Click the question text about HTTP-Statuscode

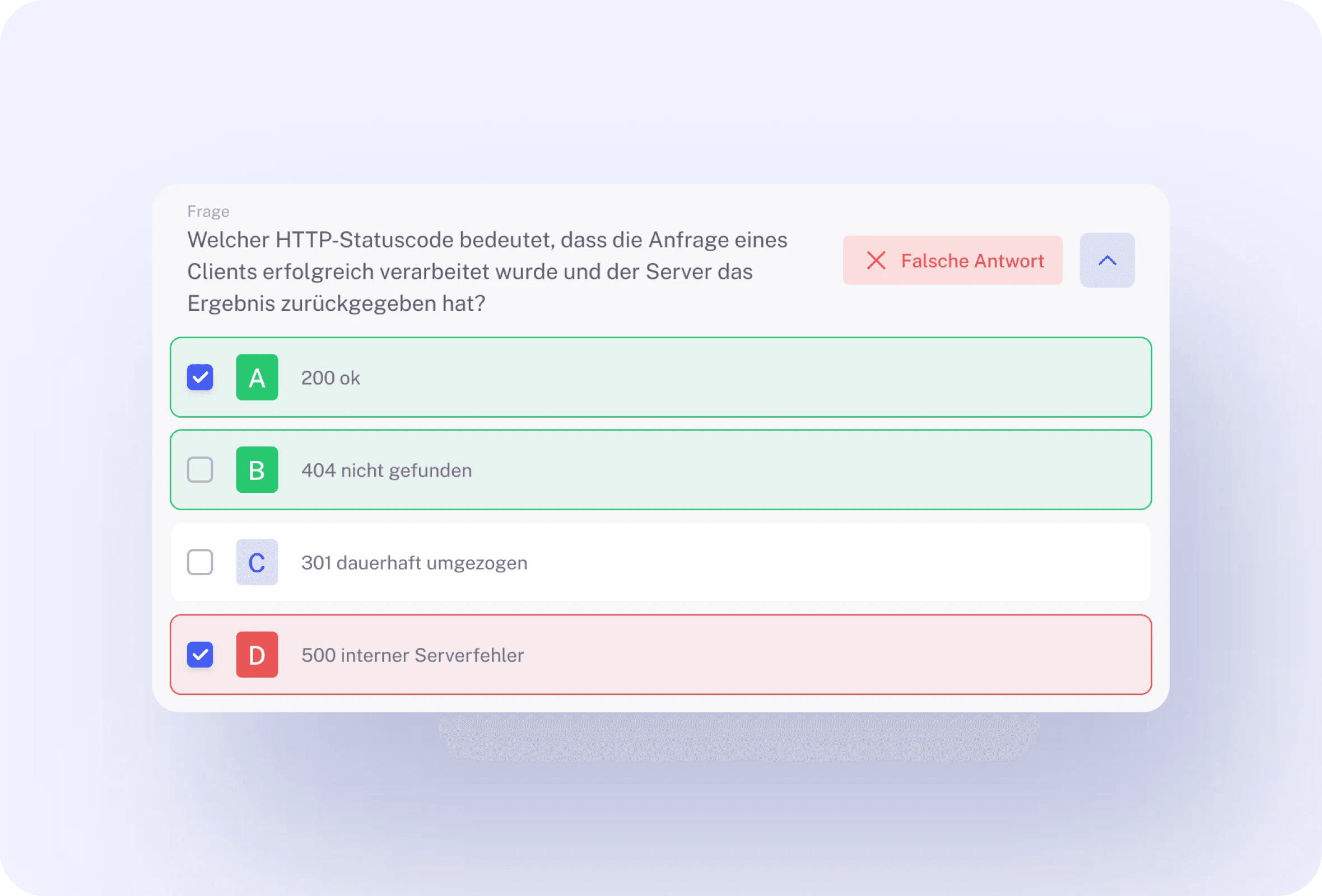click(x=487, y=272)
